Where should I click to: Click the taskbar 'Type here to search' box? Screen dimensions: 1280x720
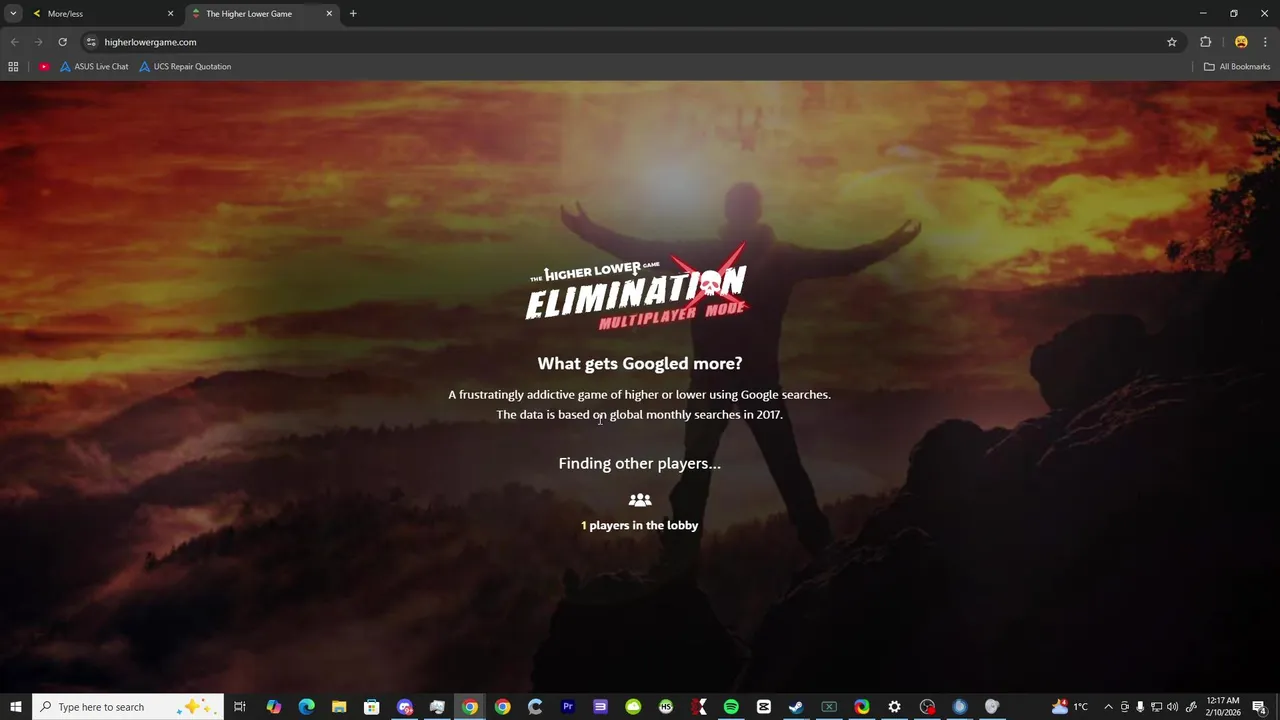128,707
